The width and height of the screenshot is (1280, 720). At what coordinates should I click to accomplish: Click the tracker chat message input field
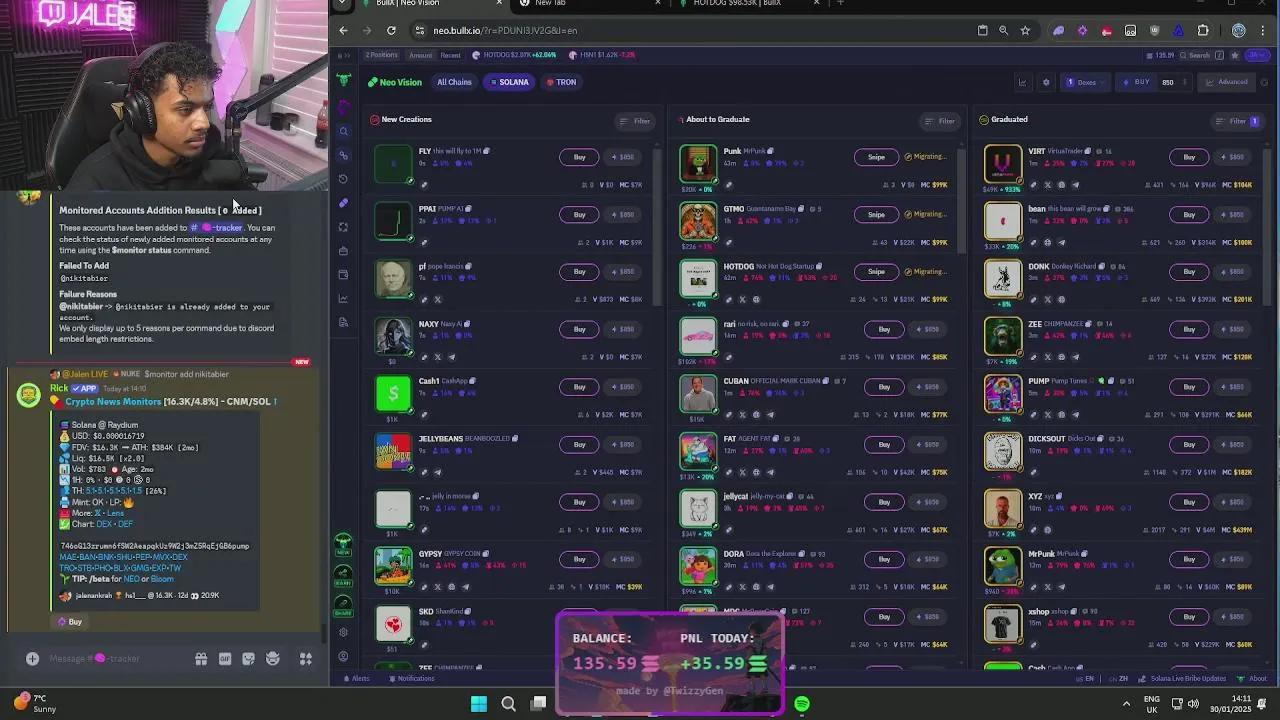130,658
